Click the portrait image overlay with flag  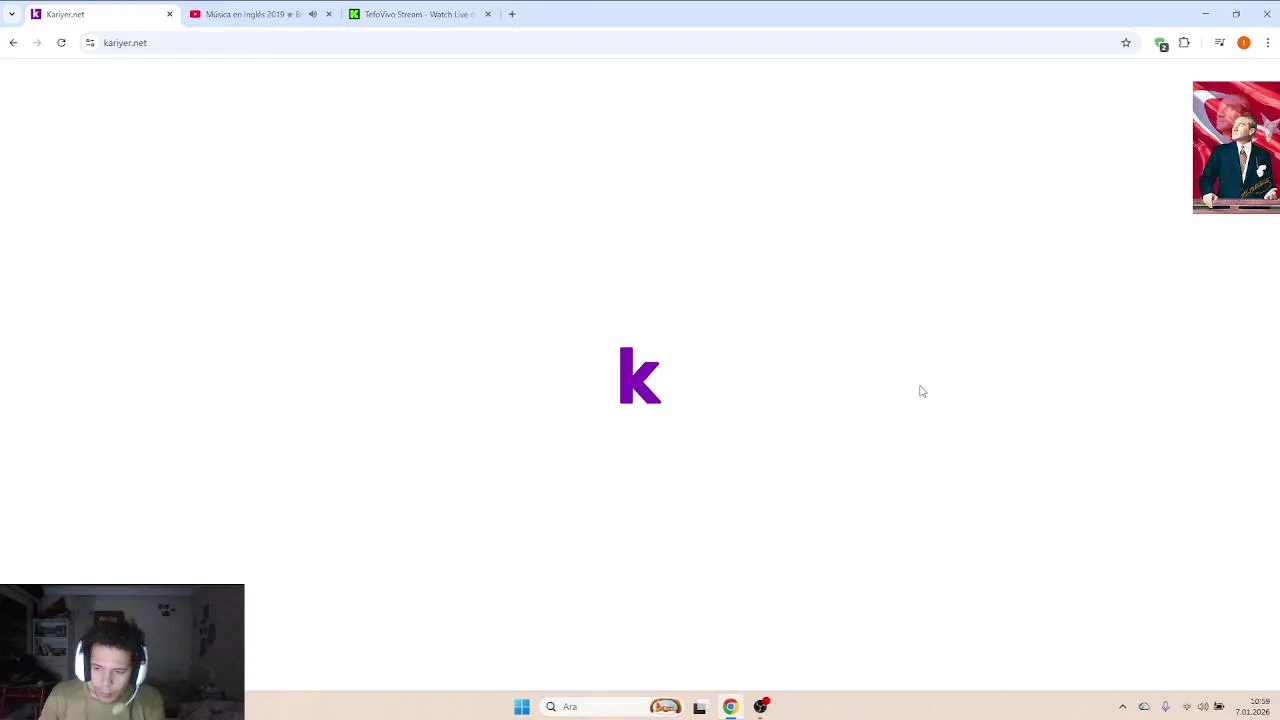[1236, 147]
